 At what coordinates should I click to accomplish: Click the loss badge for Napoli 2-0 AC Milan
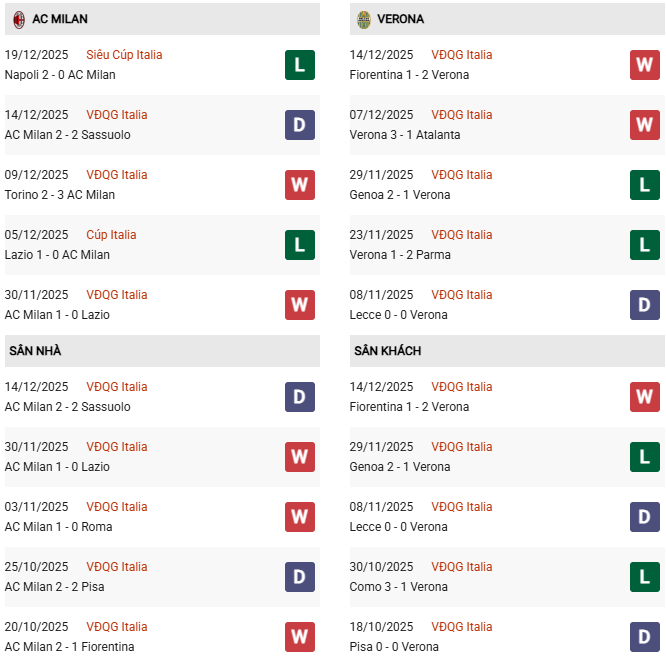pos(300,65)
